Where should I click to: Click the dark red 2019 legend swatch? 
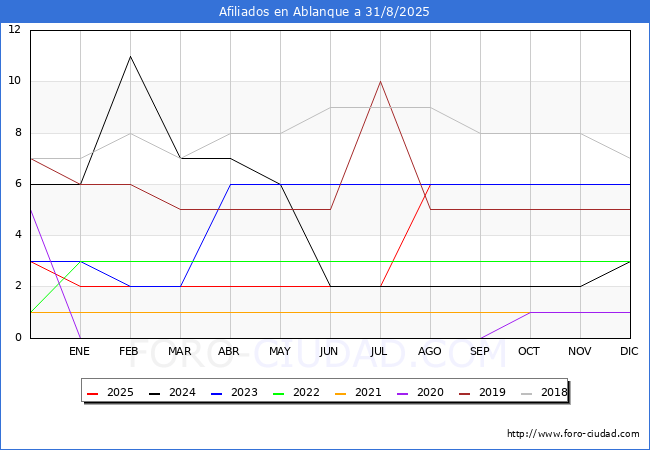(x=464, y=393)
